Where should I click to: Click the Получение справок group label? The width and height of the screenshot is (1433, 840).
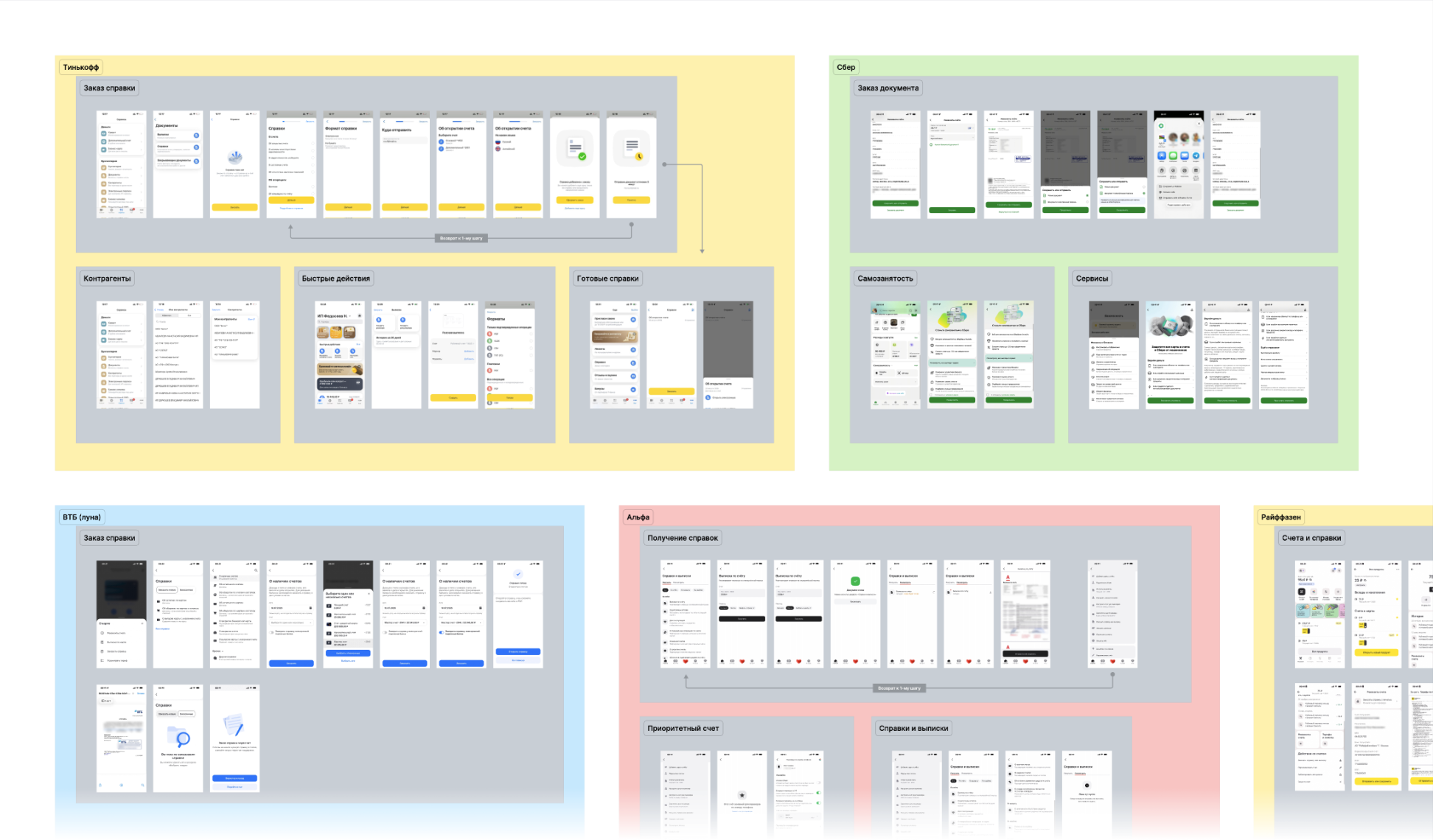tap(683, 538)
